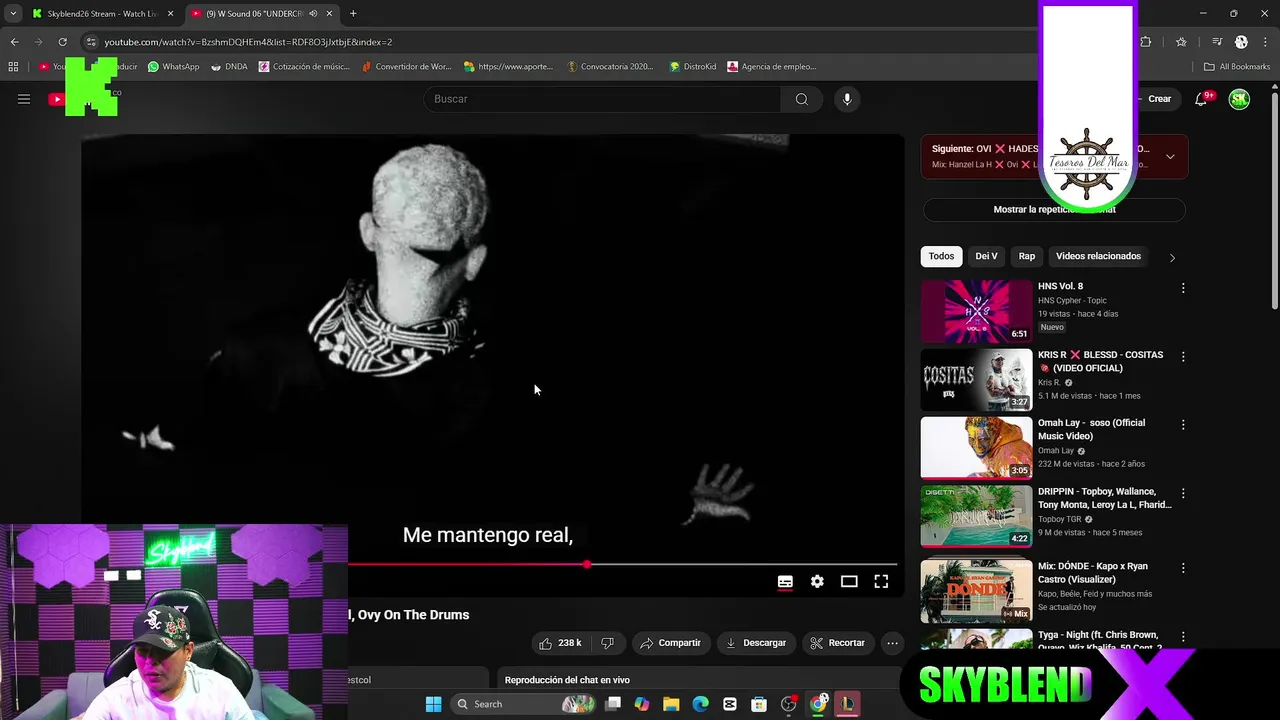
Task: Toggle subtitles on the video player
Action: pyautogui.click(x=785, y=582)
